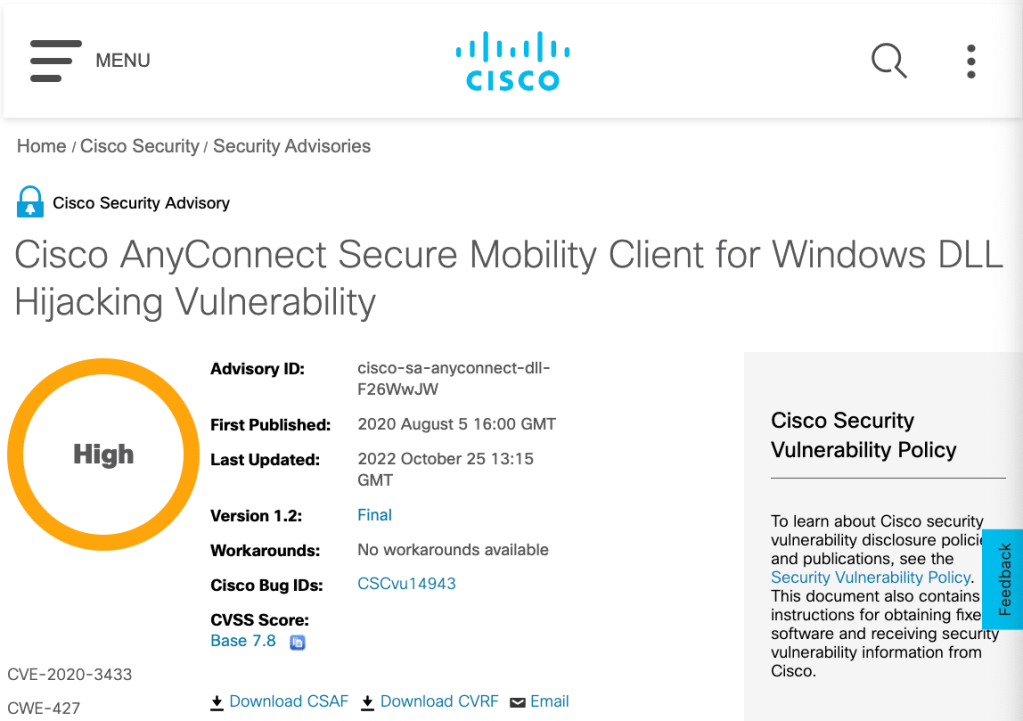This screenshot has height=721, width=1023.
Task: Open the search magnifier icon
Action: coord(888,60)
